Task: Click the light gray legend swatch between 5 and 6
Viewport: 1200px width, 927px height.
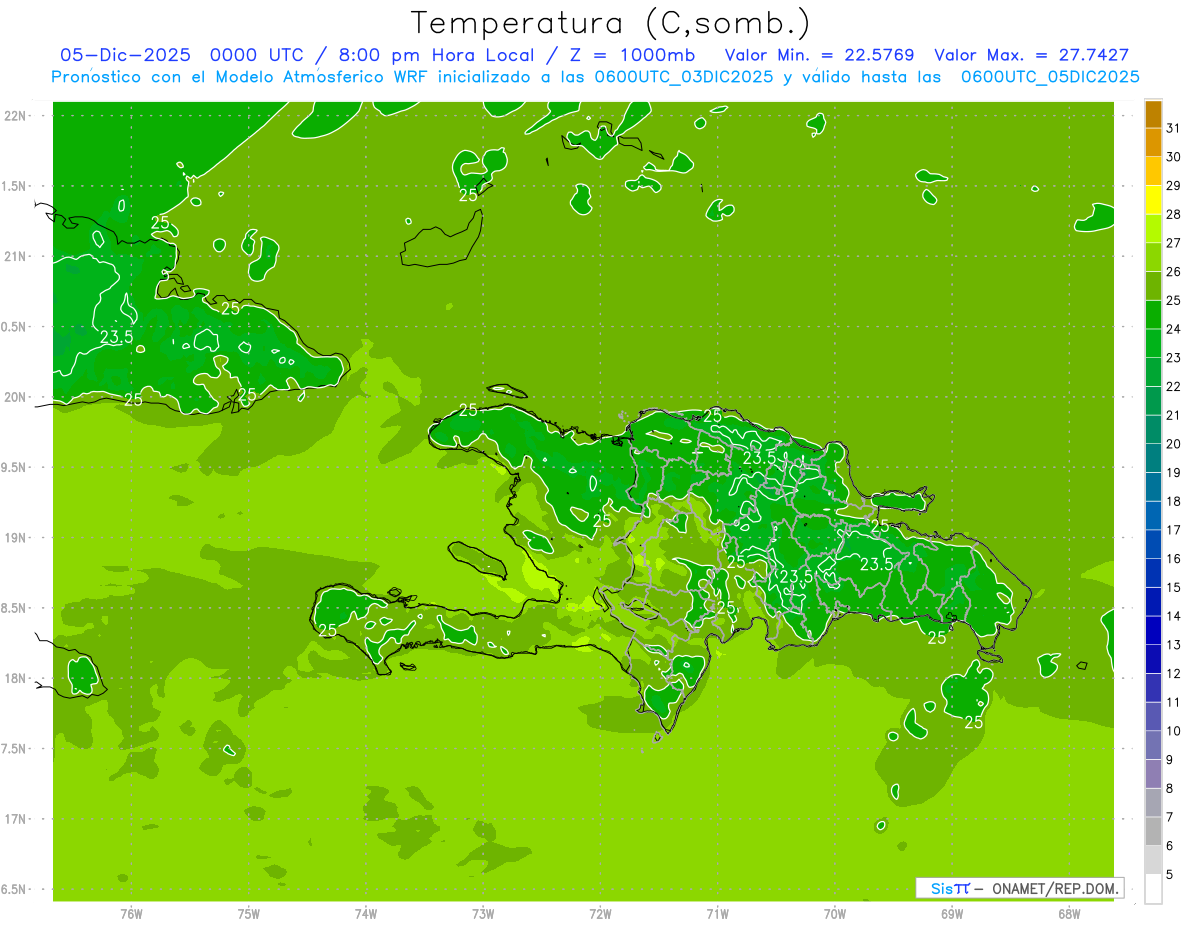Action: [1153, 861]
